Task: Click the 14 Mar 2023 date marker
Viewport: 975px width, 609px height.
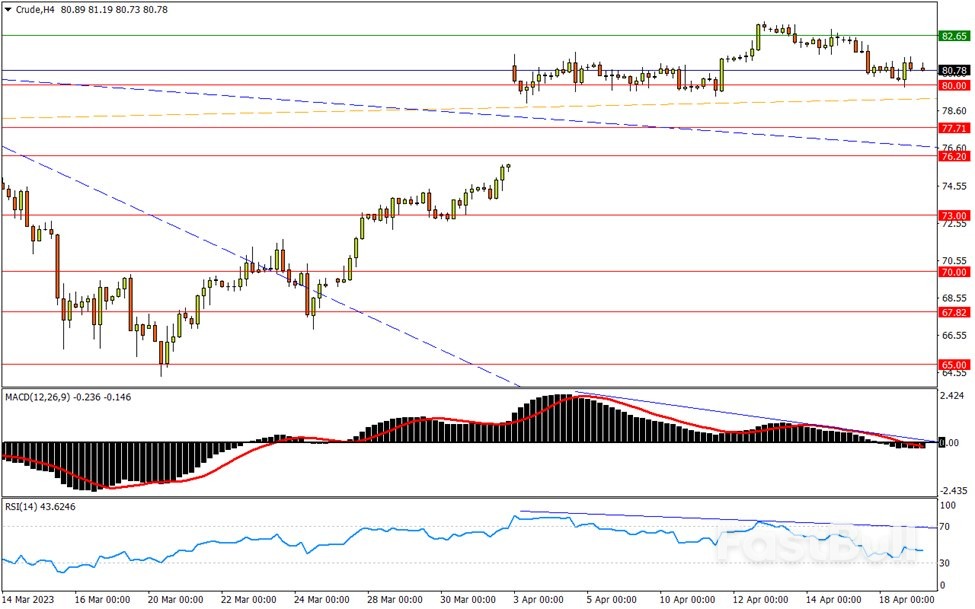Action: 29,599
